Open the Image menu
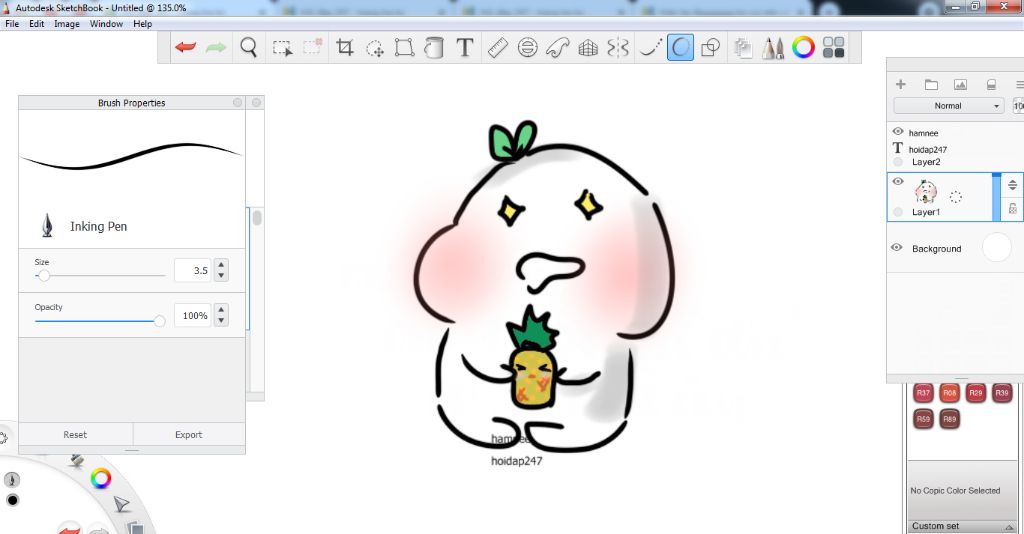 67,24
